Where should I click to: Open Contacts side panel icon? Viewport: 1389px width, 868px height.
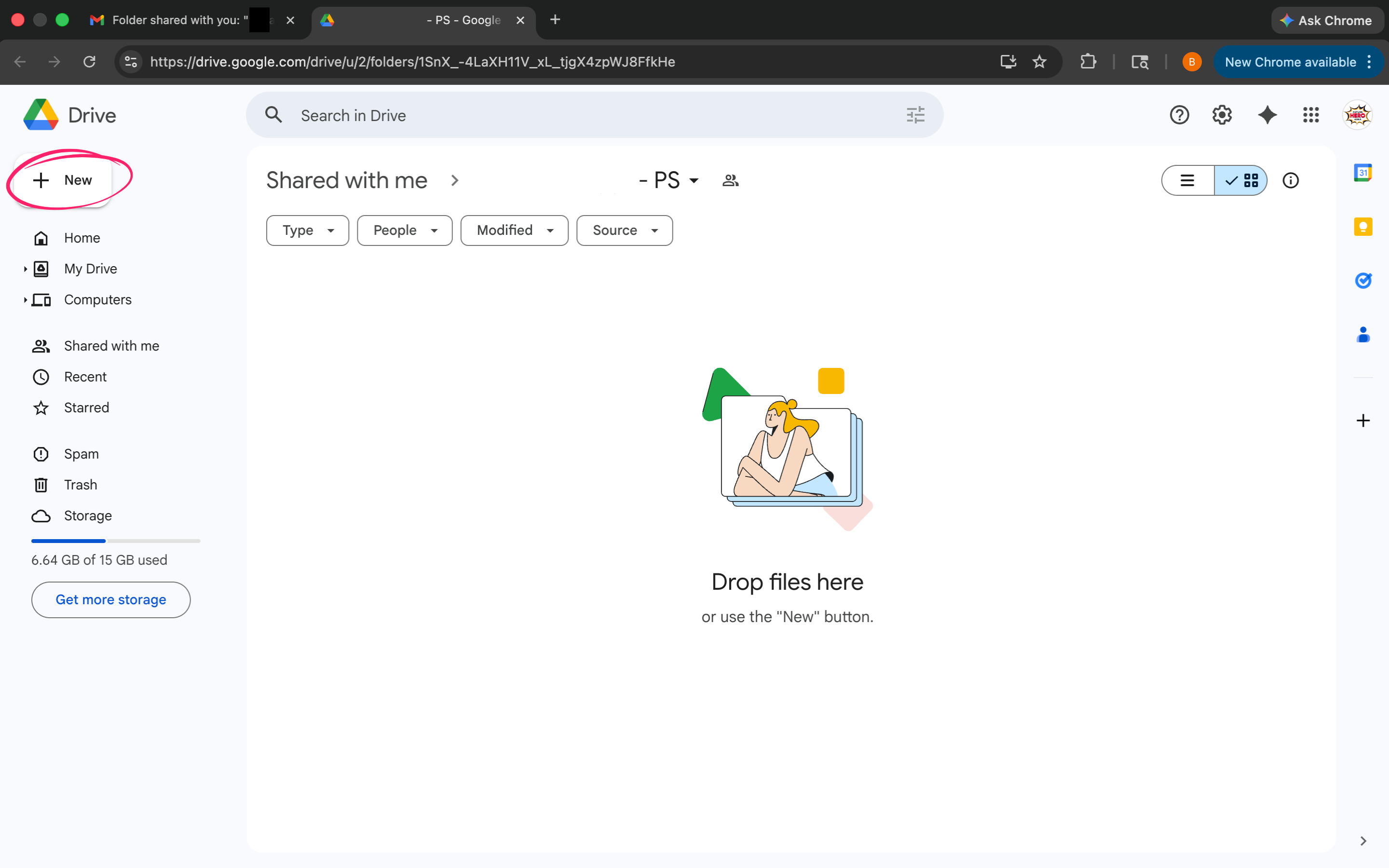pyautogui.click(x=1362, y=335)
